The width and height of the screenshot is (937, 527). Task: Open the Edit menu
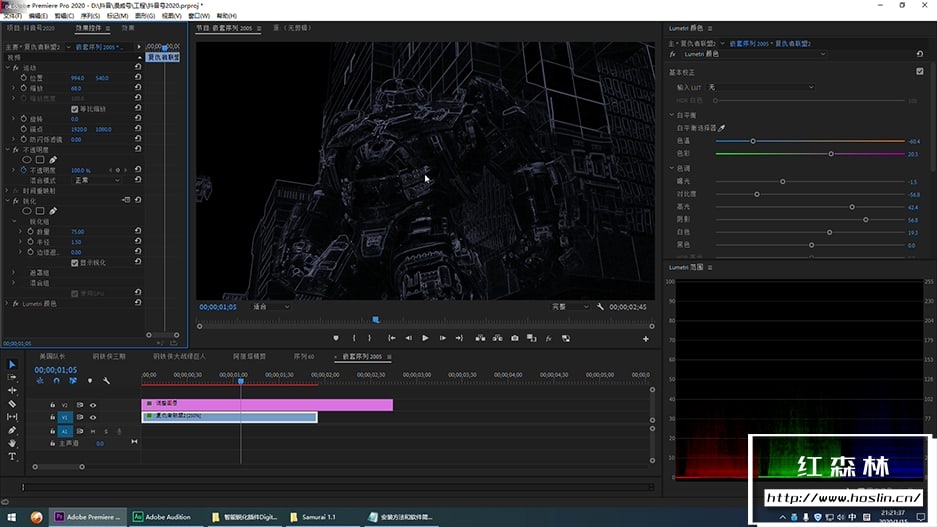(x=38, y=16)
